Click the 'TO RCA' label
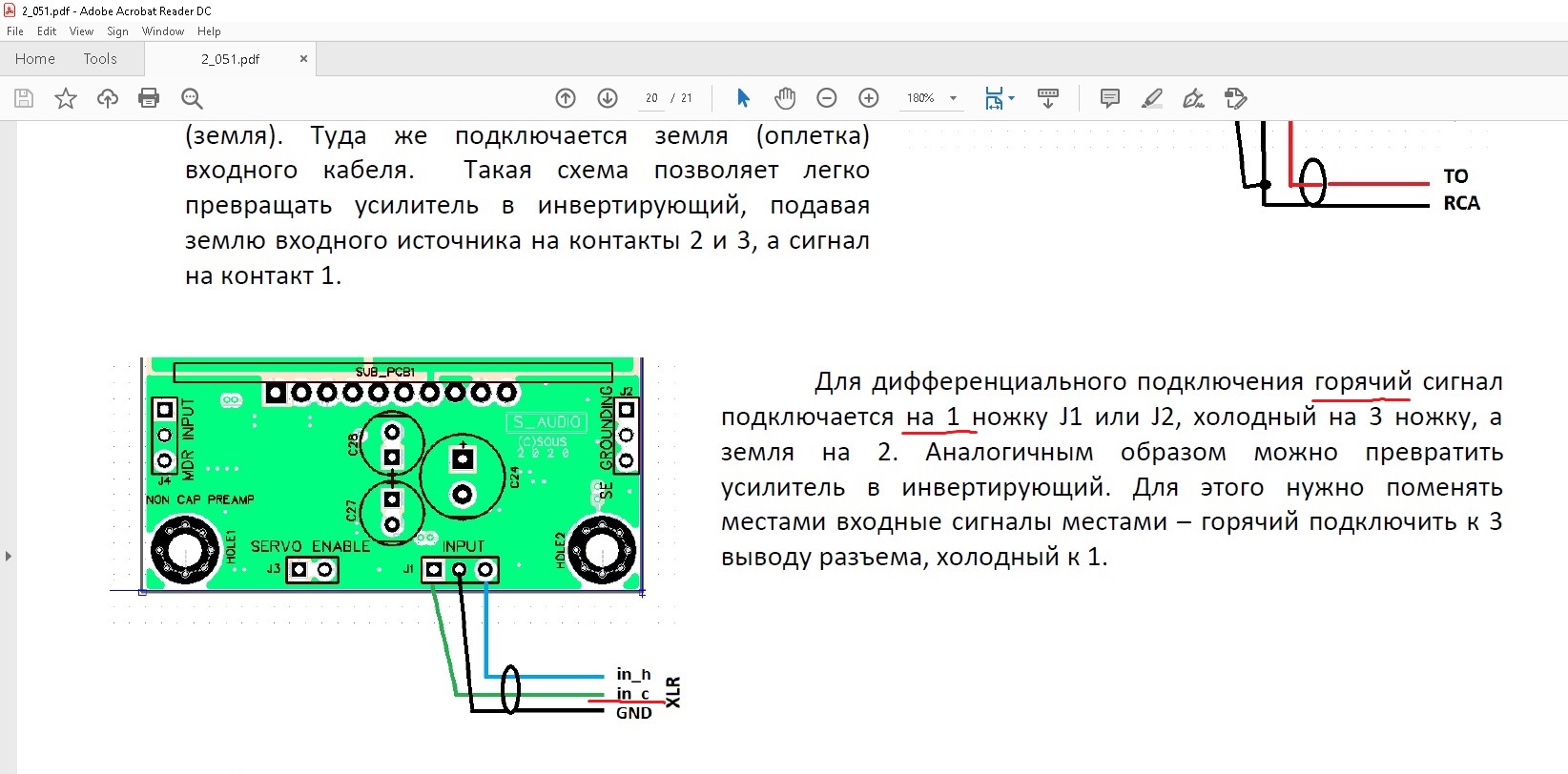The height and width of the screenshot is (774, 1568). (1461, 190)
